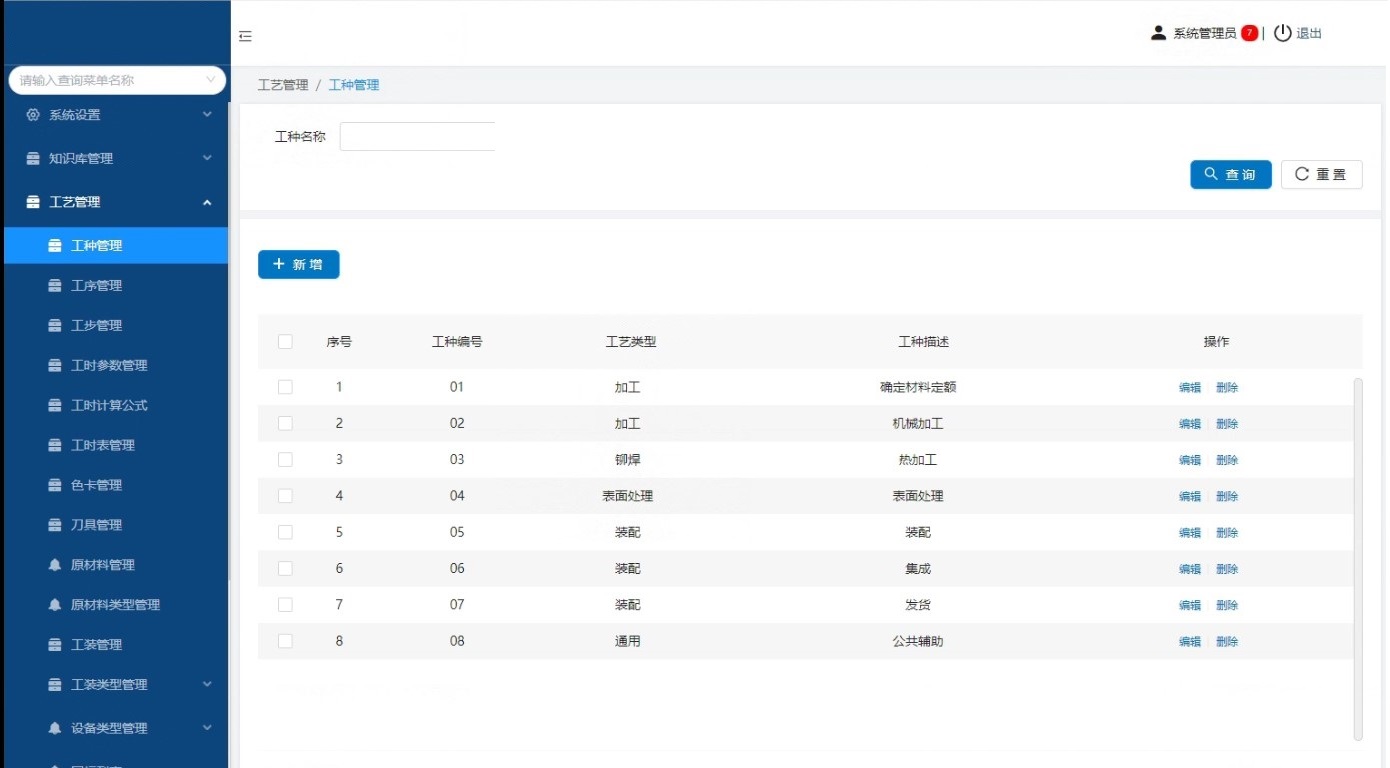
Task: Open the red notification badge
Action: pos(1249,33)
